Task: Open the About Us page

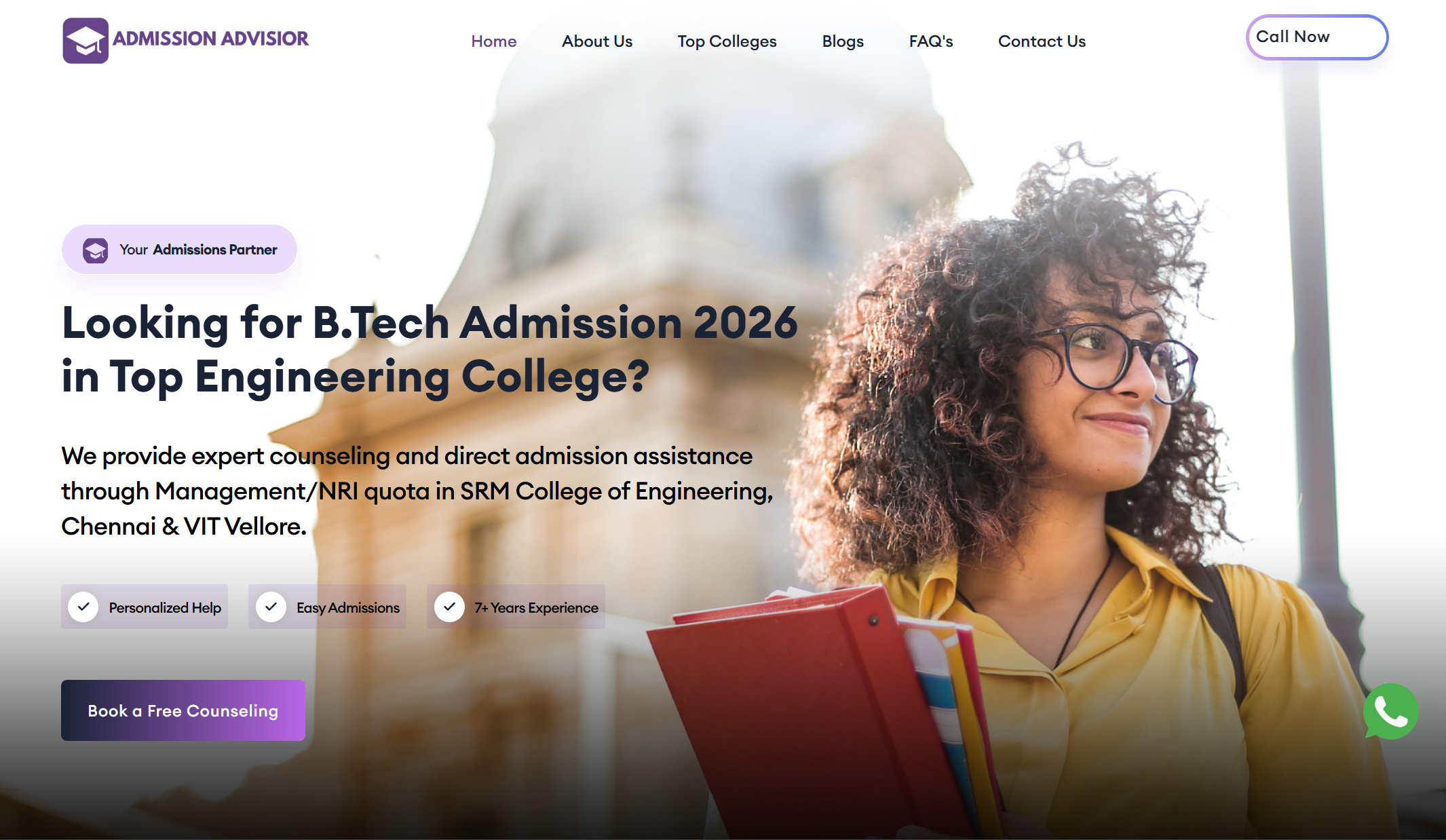Action: point(597,41)
